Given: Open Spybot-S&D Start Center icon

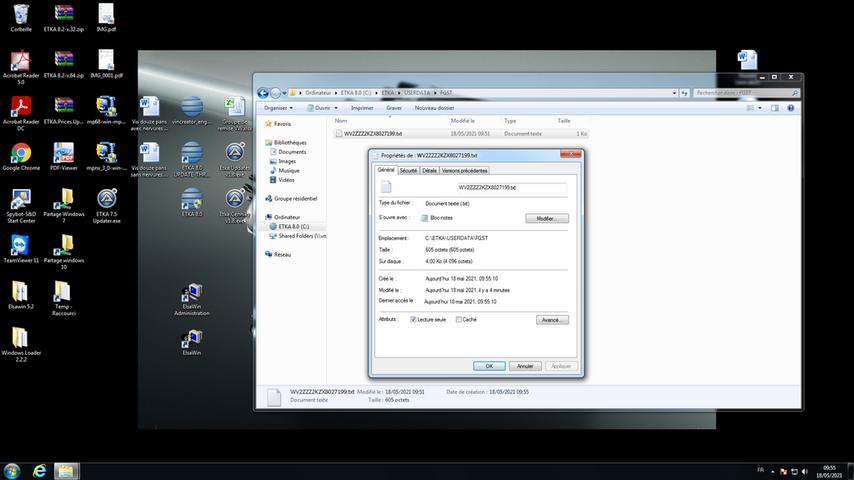Looking at the screenshot, I should (x=21, y=199).
